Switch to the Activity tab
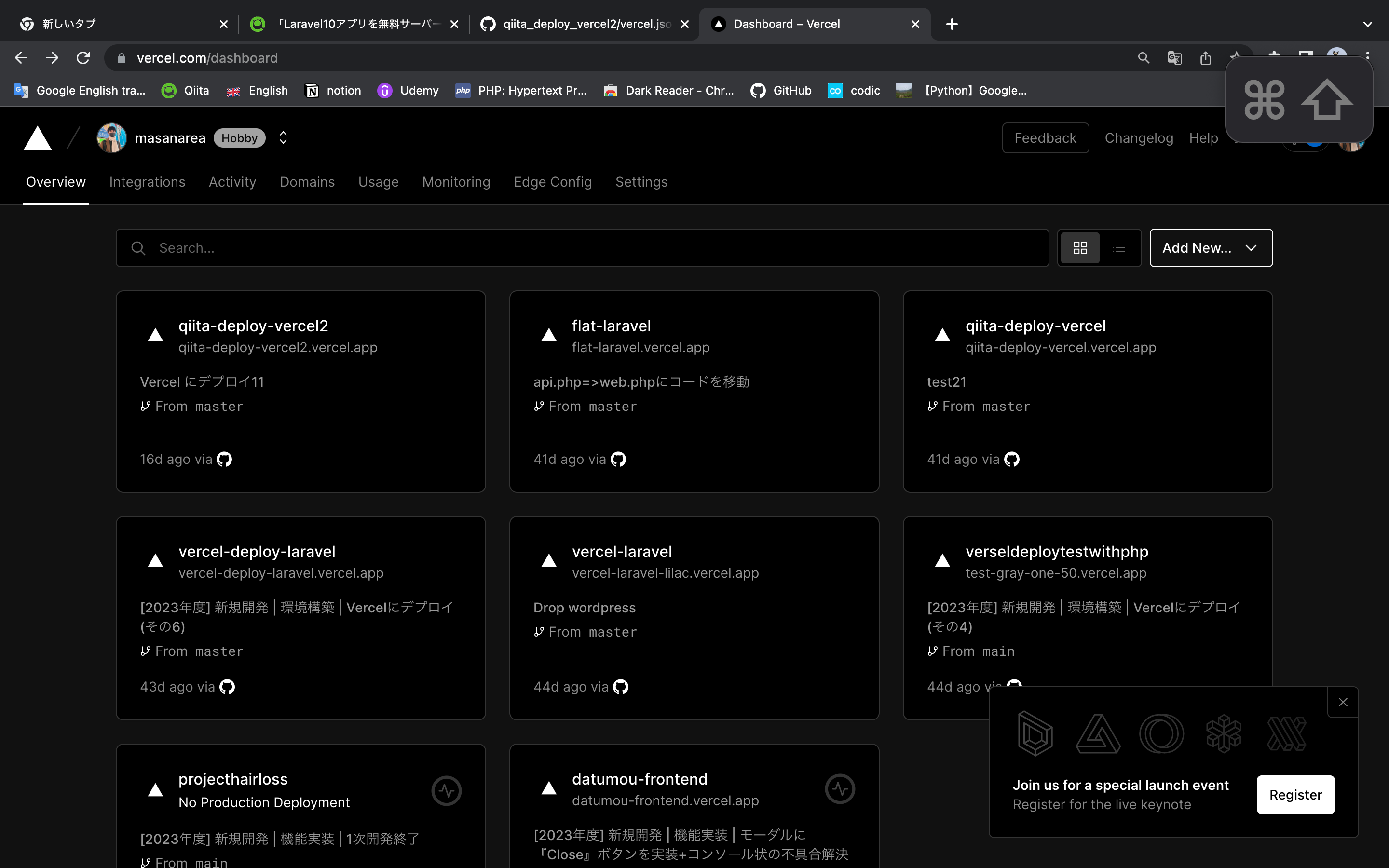1389x868 pixels. tap(232, 182)
